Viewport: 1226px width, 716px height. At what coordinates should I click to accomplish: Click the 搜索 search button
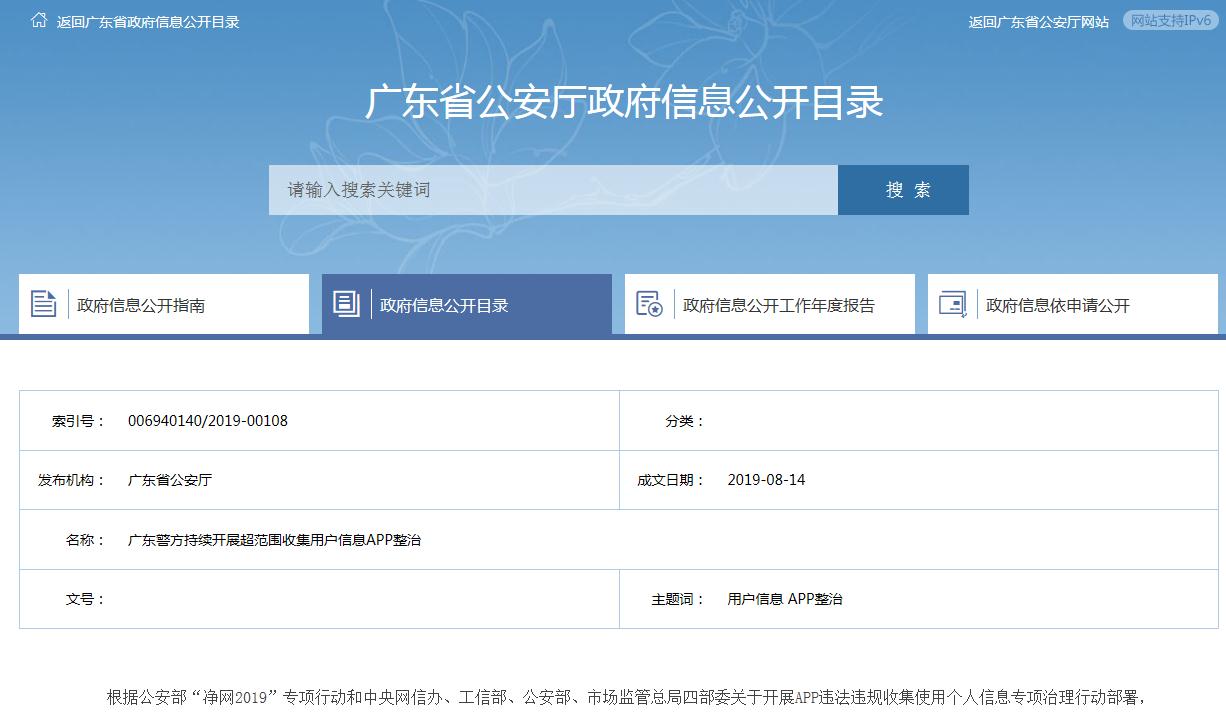903,189
